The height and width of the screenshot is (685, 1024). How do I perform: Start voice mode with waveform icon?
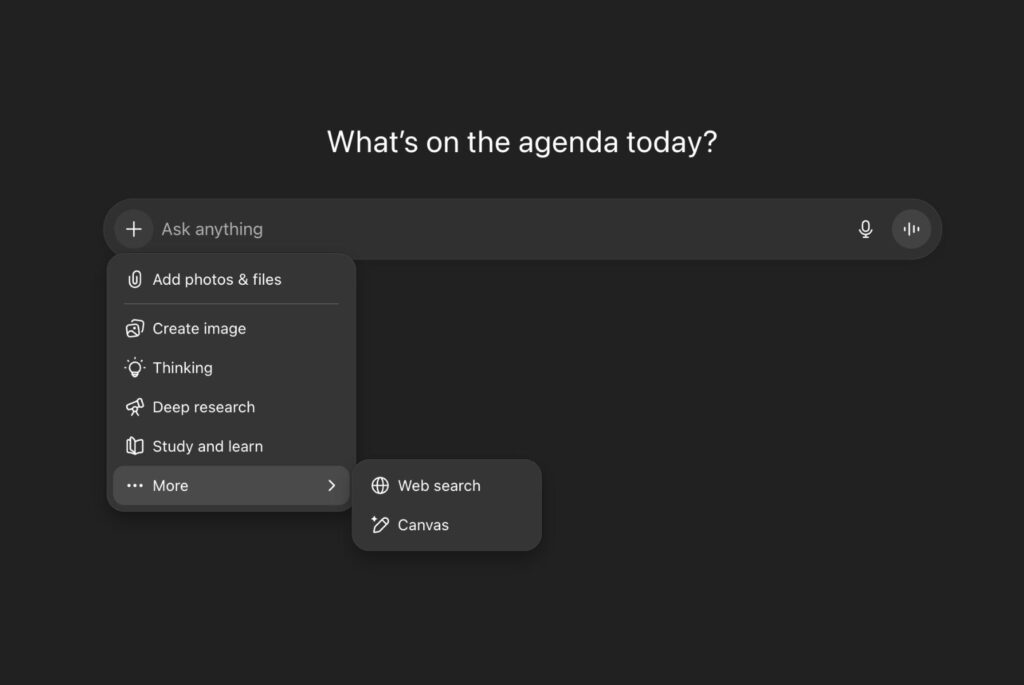pyautogui.click(x=911, y=229)
